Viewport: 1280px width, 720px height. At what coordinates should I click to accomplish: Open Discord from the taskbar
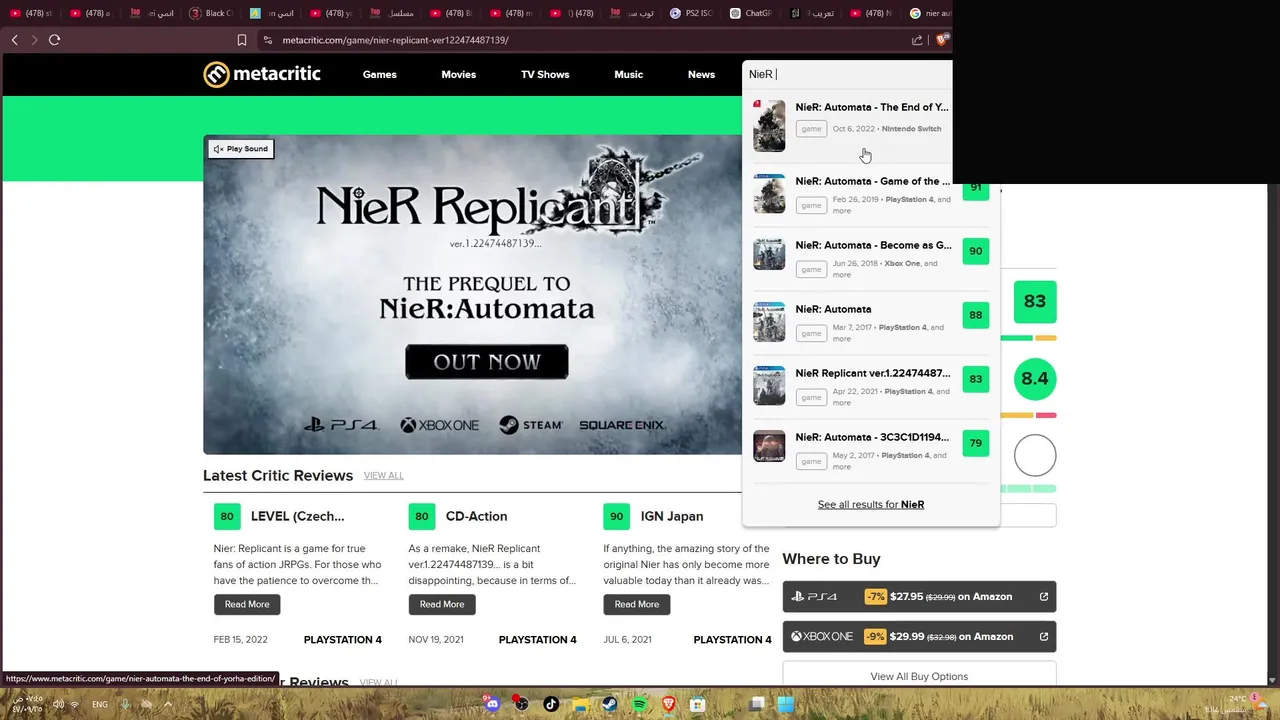[x=491, y=704]
